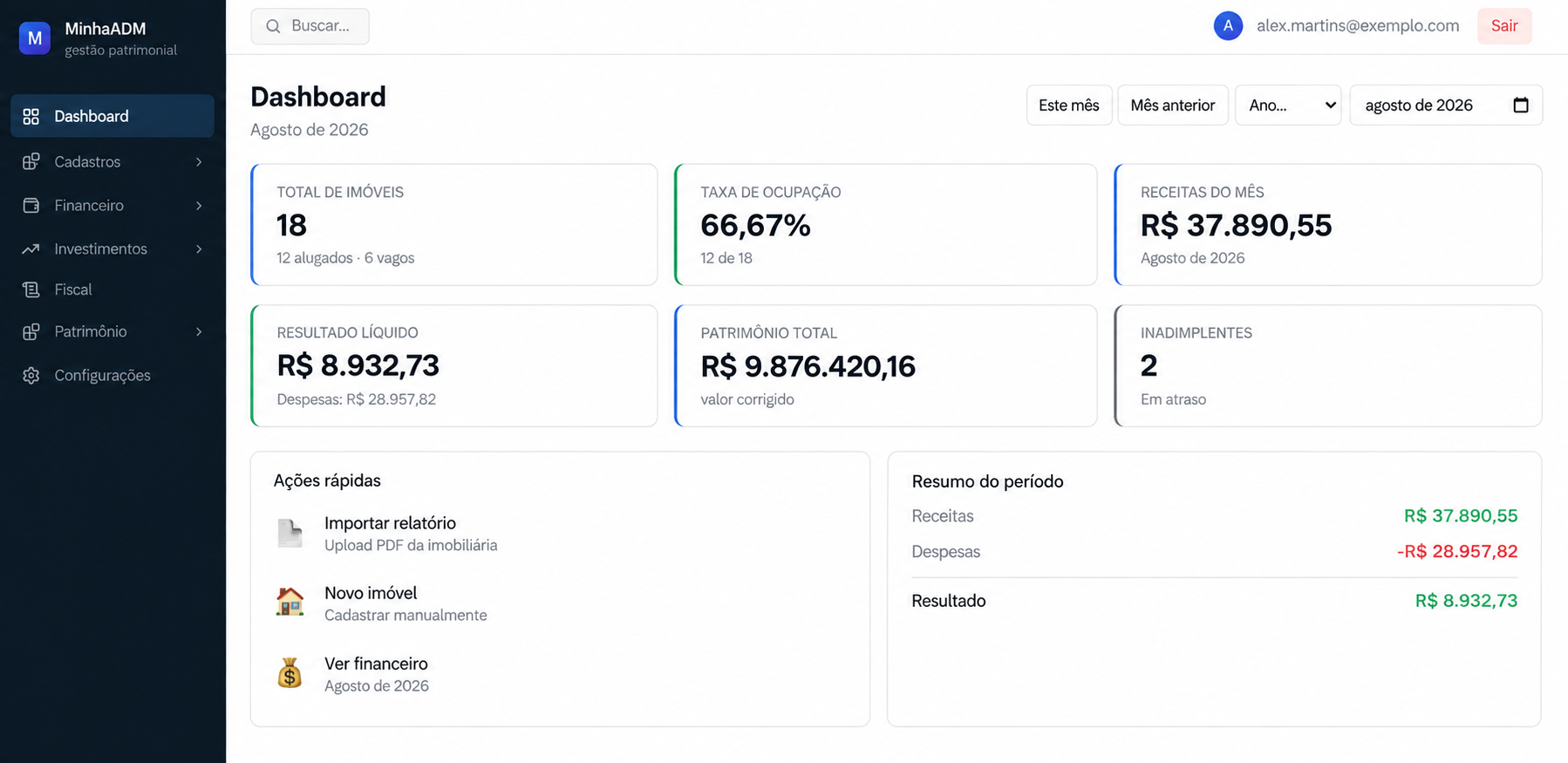Click the Novo imóvel house icon
This screenshot has width=1568, height=763.
tap(290, 603)
